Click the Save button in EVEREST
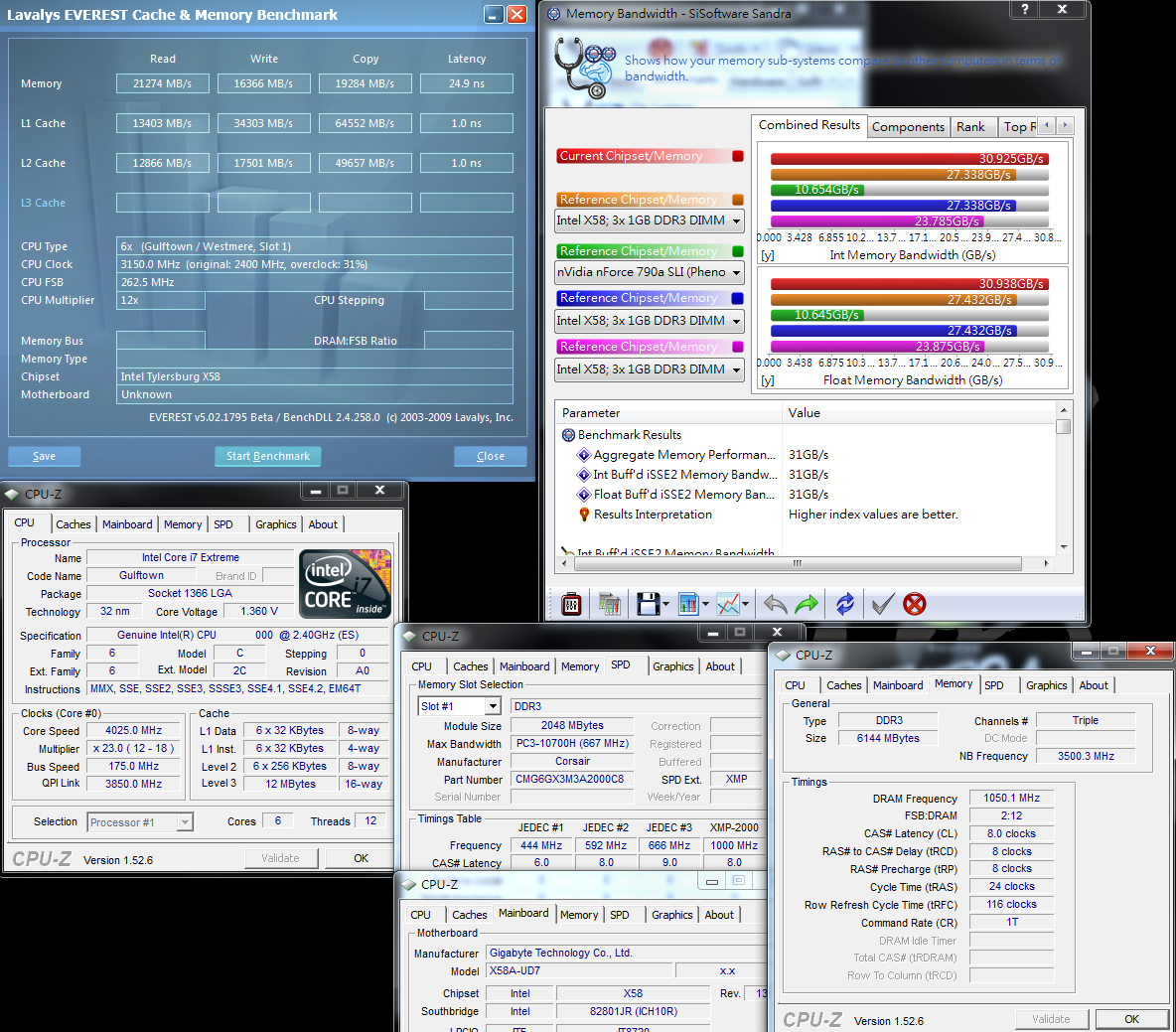The height and width of the screenshot is (1032, 1176). pyautogui.click(x=44, y=456)
